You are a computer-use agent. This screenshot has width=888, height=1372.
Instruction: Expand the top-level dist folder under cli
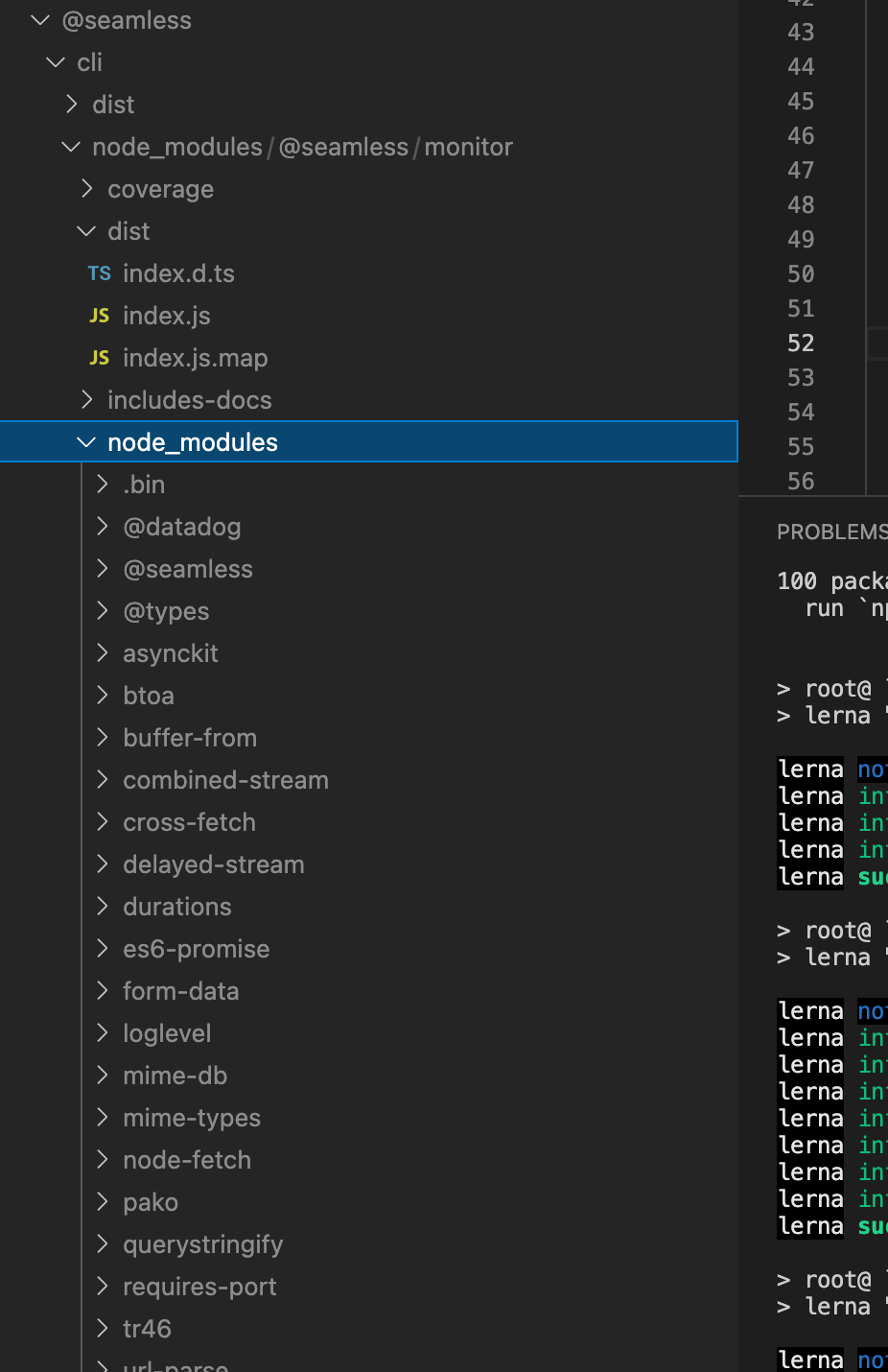71,105
